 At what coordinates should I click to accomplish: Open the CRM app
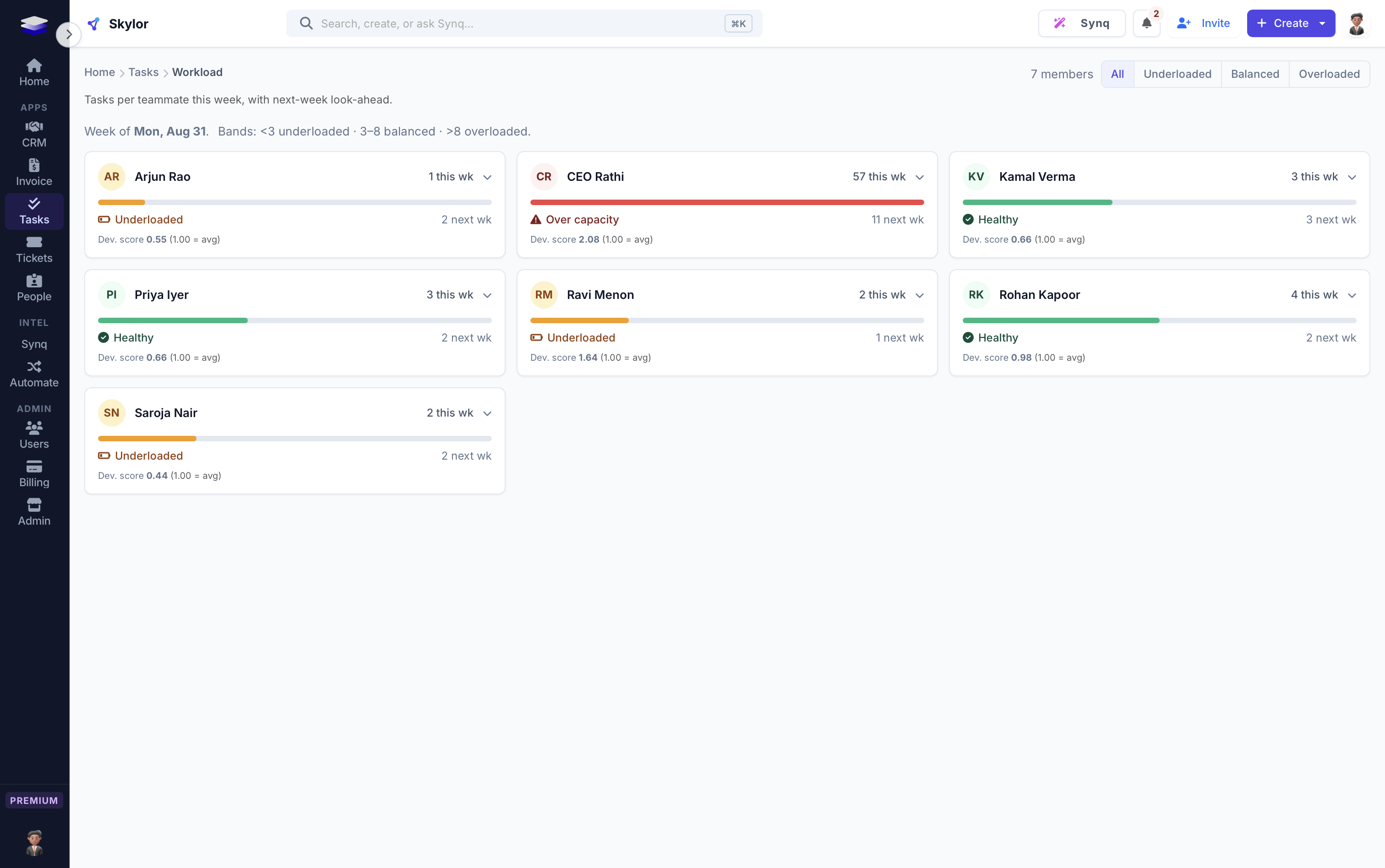(x=34, y=134)
